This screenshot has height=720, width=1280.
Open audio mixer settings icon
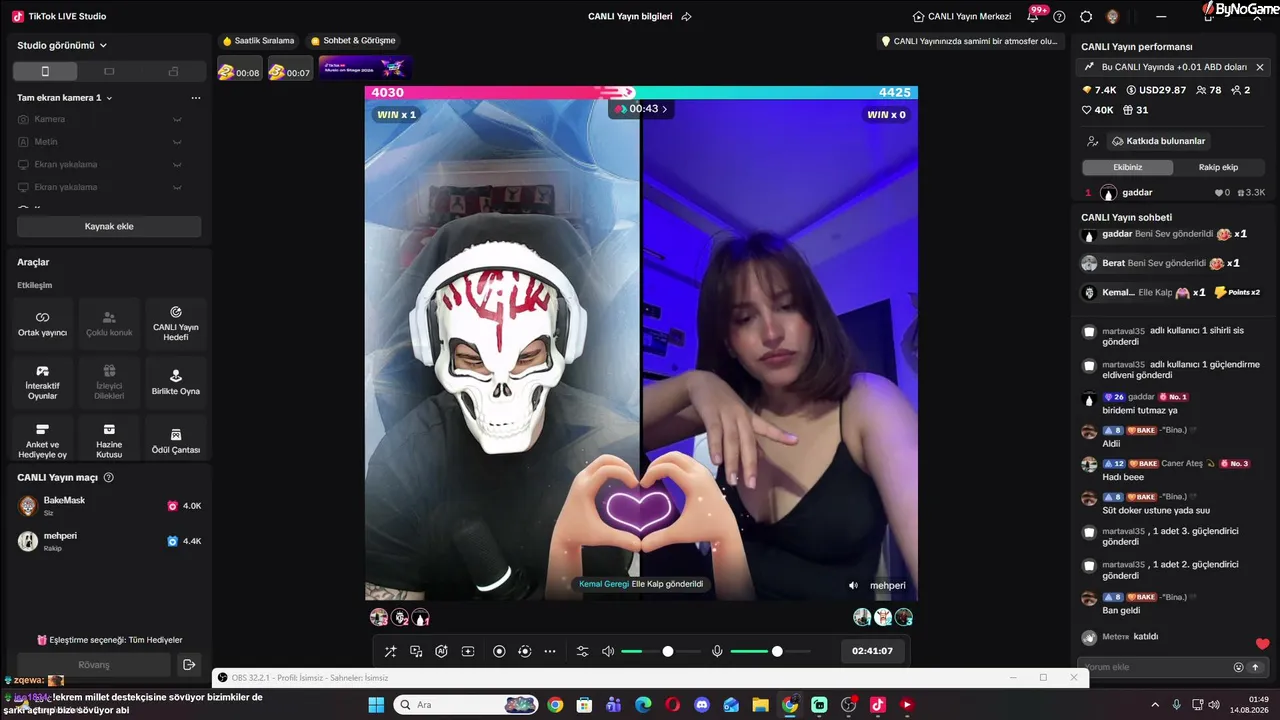click(x=583, y=651)
